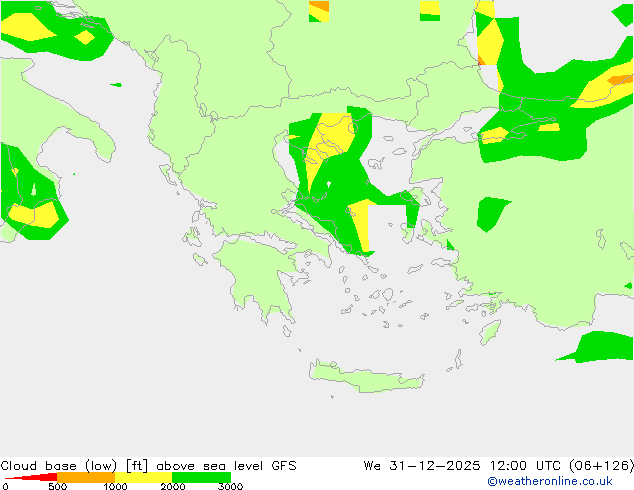
Task: Click the 'above sea level' text
Action: (x=211, y=466)
